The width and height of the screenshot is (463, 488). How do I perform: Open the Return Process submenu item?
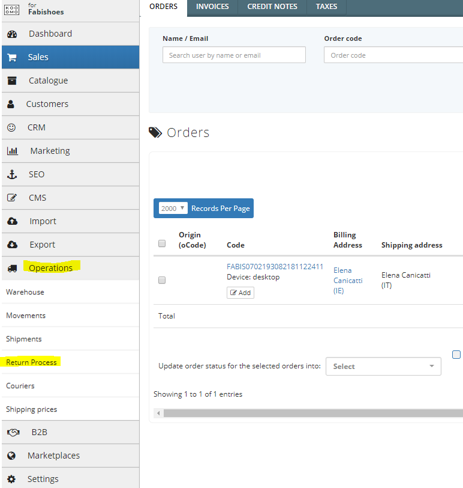(x=70, y=362)
